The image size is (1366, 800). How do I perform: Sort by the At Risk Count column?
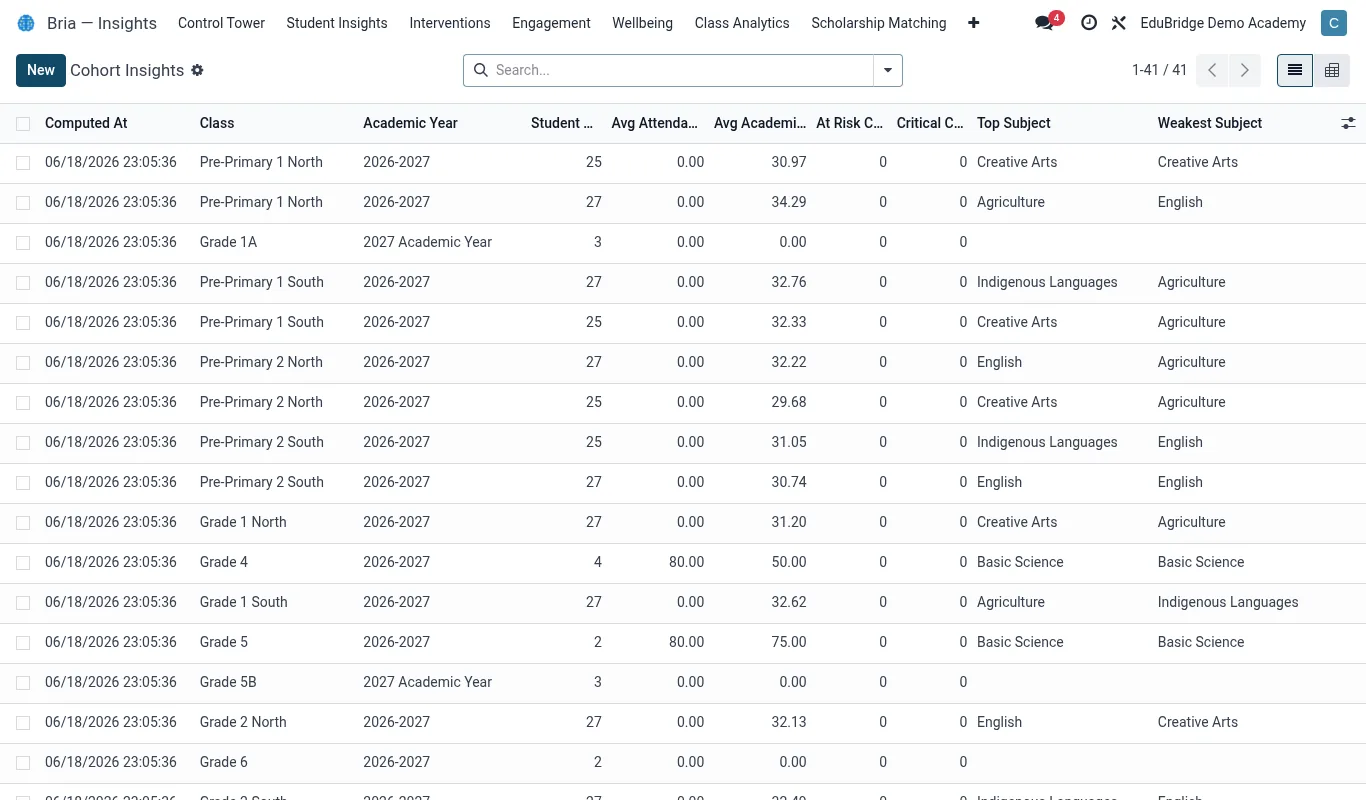[849, 123]
